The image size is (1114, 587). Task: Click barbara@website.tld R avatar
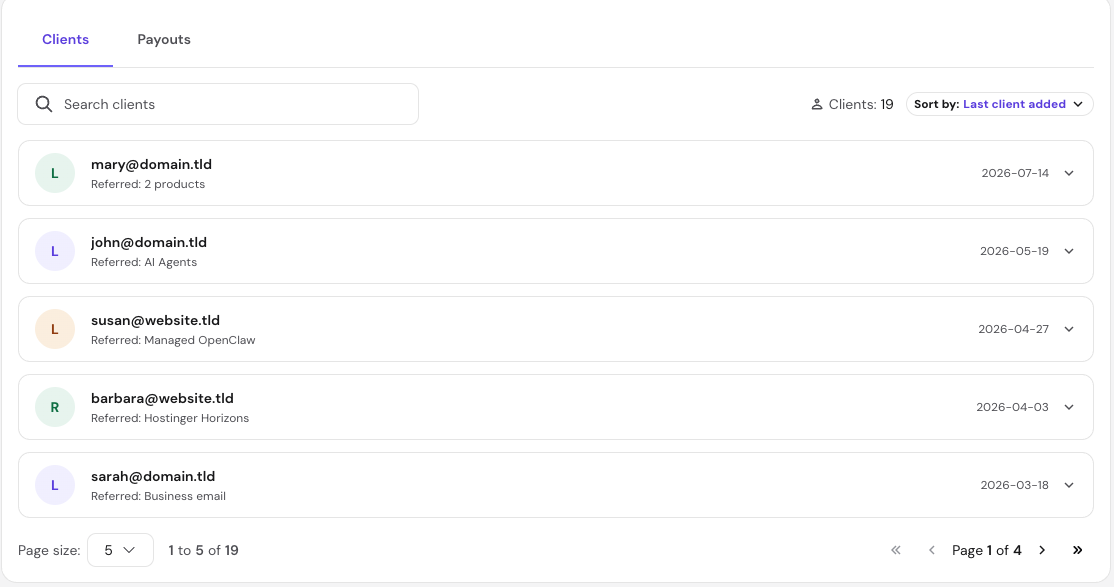[55, 408]
